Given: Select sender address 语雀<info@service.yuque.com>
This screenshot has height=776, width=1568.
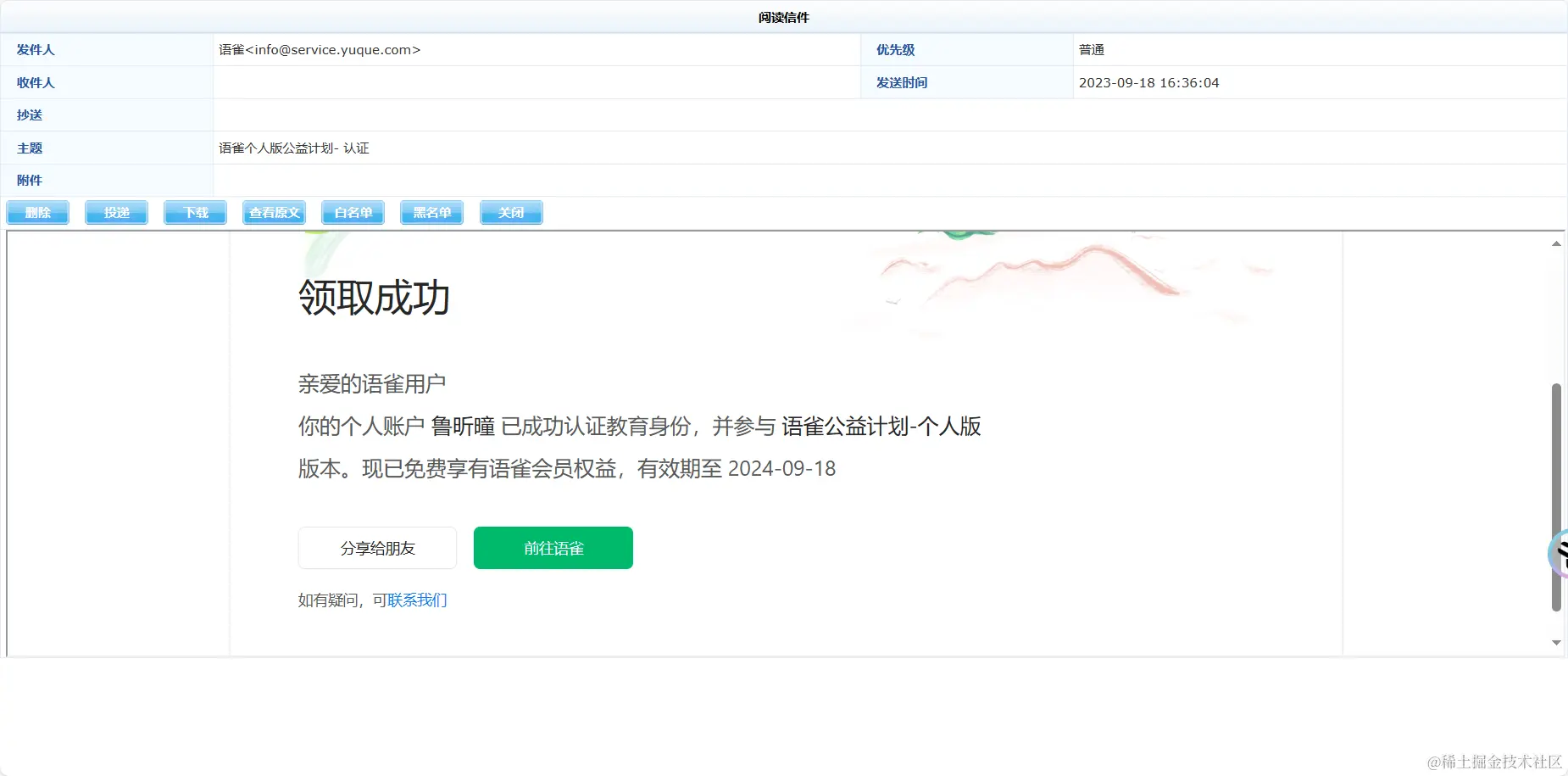Looking at the screenshot, I should [x=320, y=50].
